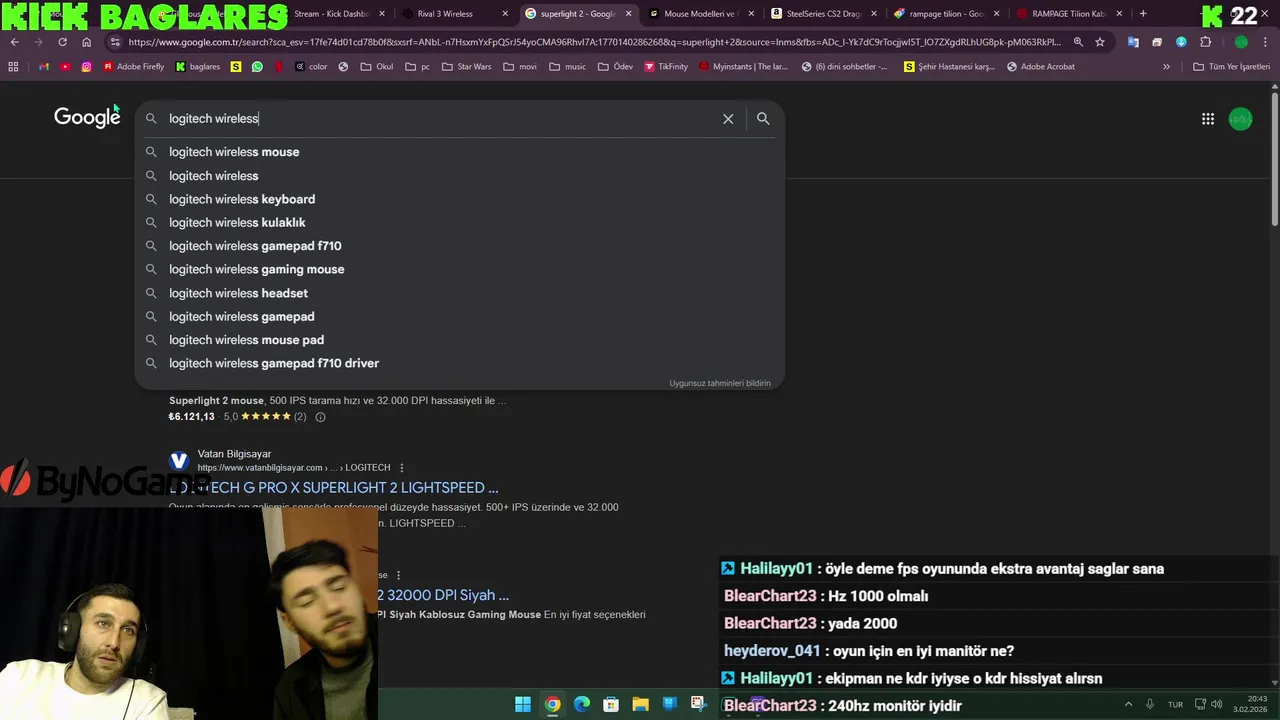Click the page vertical scrollbar
The height and width of the screenshot is (720, 1280).
point(1274,160)
